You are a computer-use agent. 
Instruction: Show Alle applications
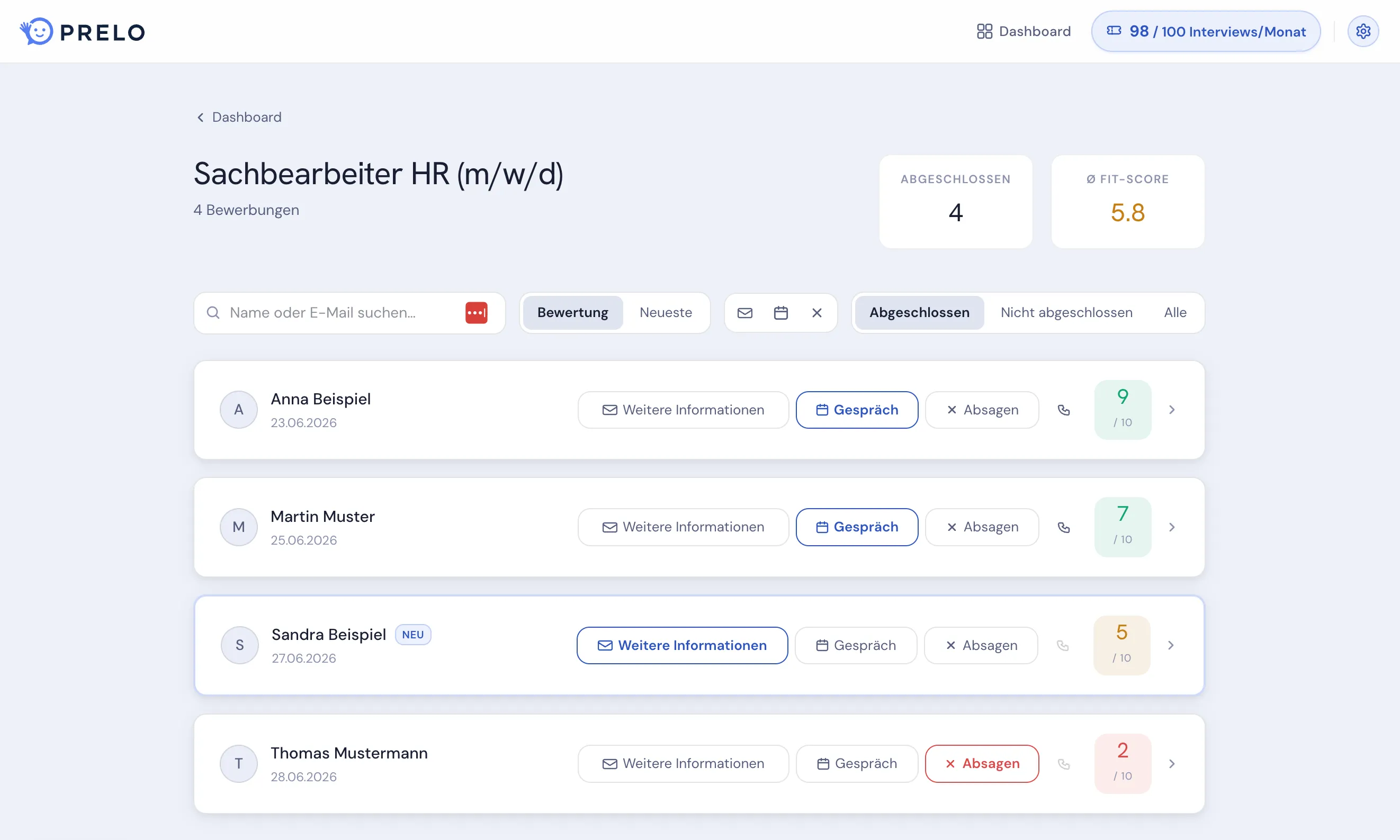(x=1175, y=312)
